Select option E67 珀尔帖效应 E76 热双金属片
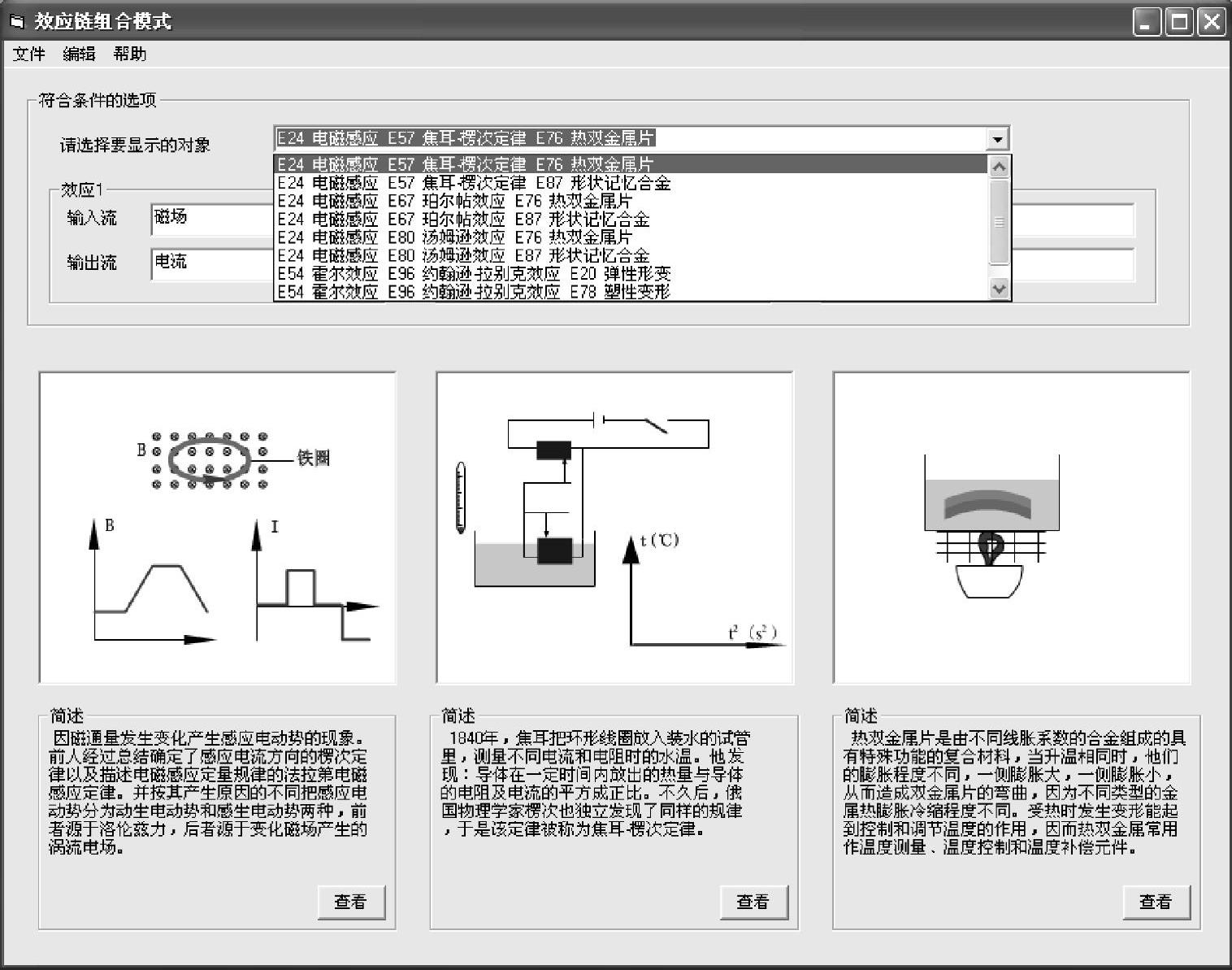This screenshot has width=1232, height=970. click(631, 201)
